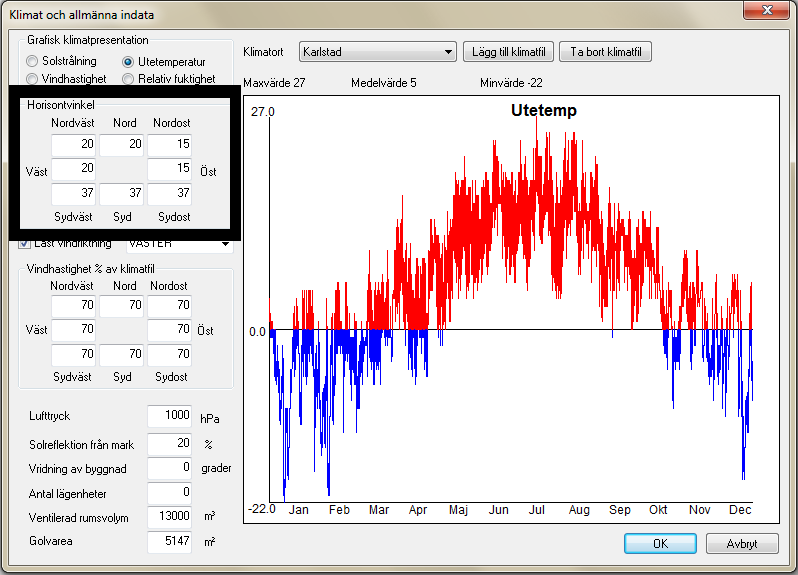Click the Klimatort label
The width and height of the screenshot is (798, 575).
[263, 52]
